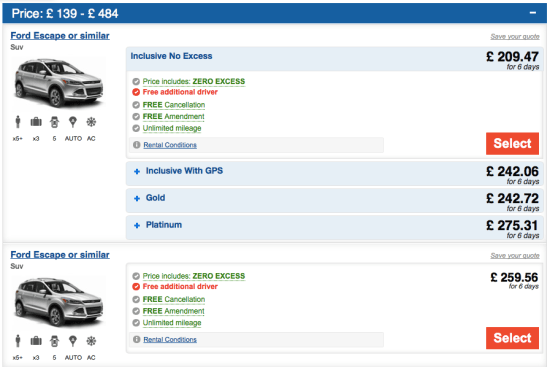Select the £ 209.47 Inclusive No Excess offer

[512, 144]
